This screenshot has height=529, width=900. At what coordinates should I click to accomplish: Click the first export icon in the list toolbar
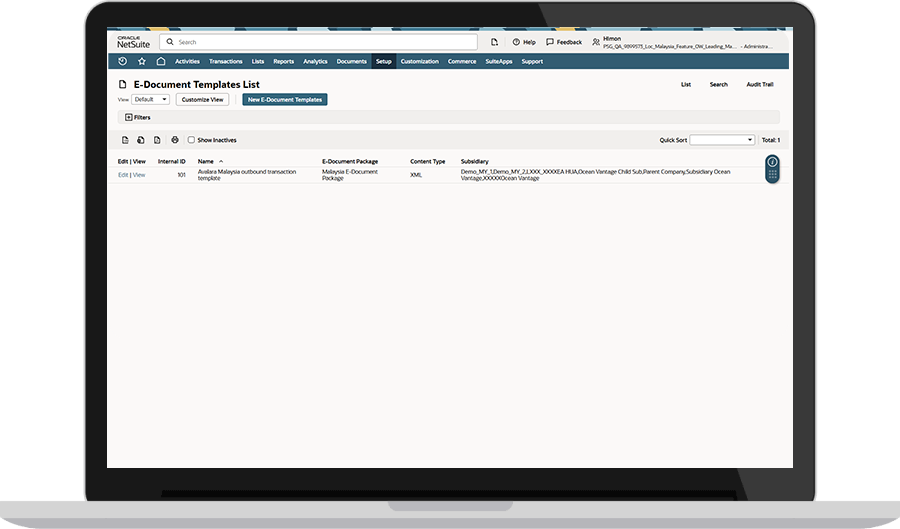pos(125,140)
